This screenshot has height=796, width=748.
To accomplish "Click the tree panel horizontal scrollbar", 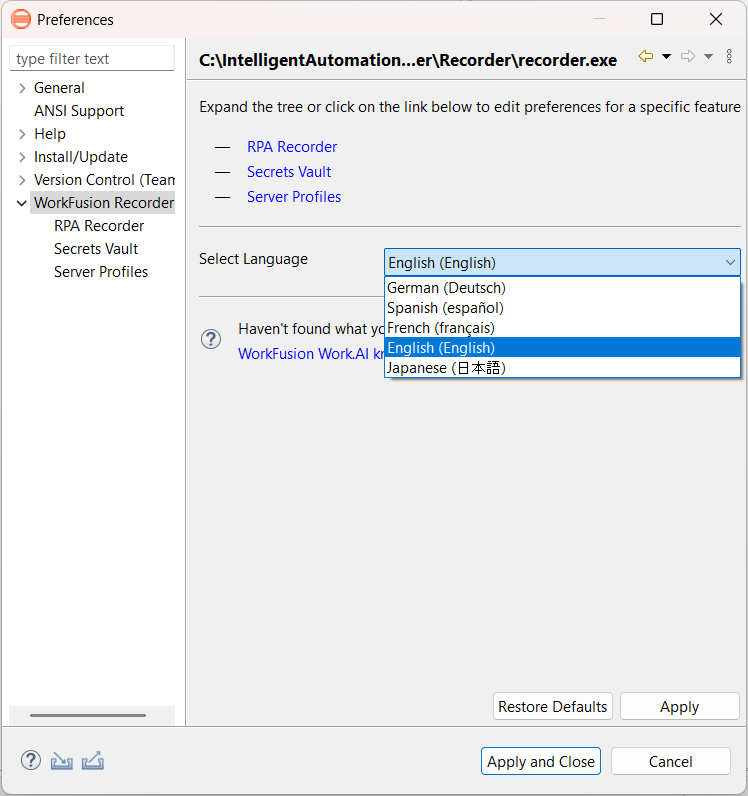I will point(88,715).
